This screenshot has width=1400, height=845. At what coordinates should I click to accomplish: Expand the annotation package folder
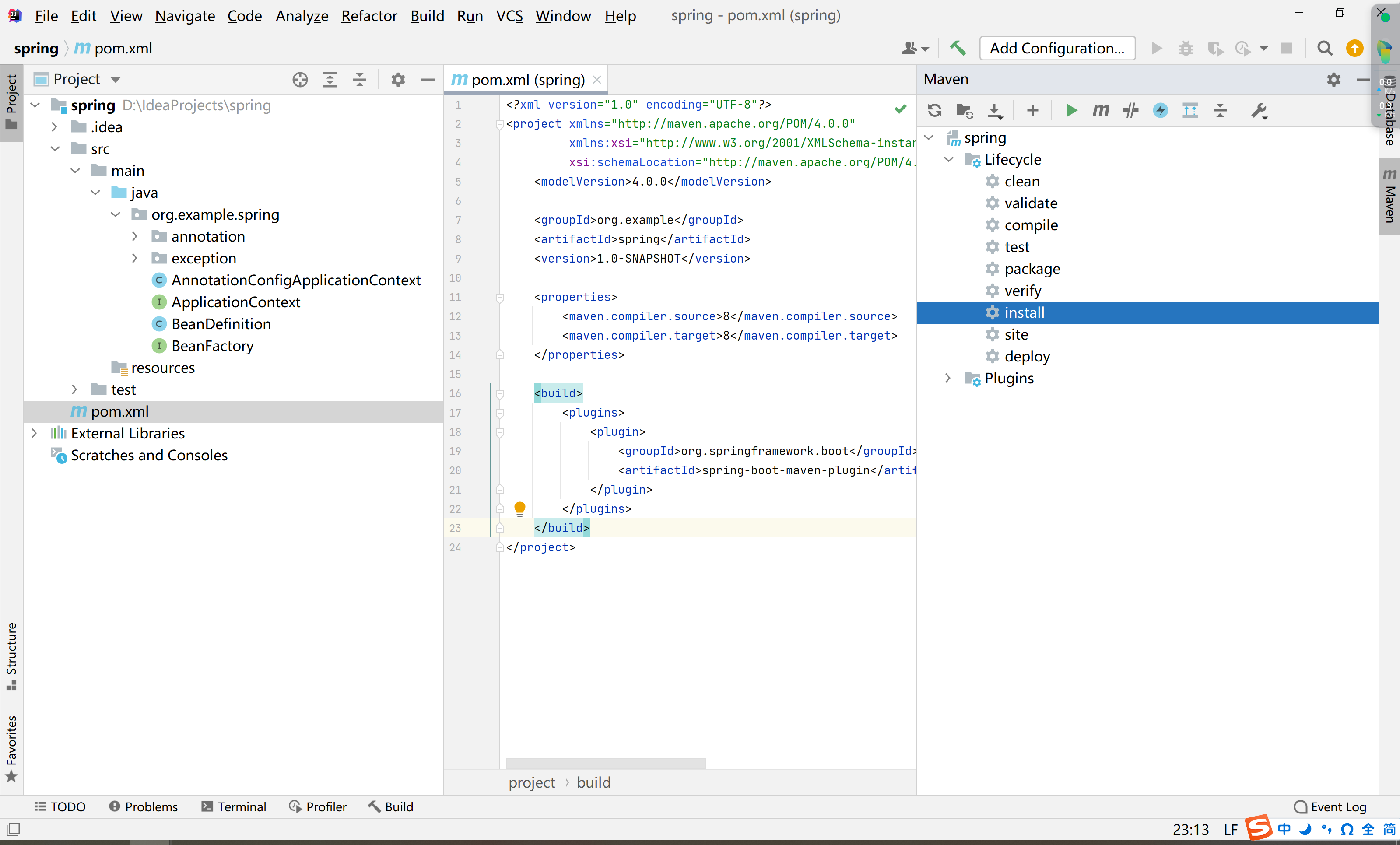[135, 236]
